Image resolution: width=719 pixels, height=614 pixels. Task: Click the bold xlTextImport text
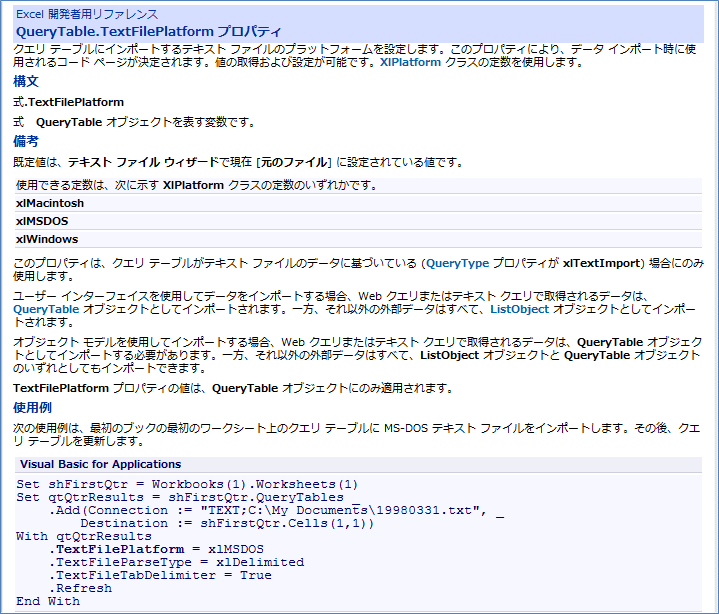coord(601,263)
